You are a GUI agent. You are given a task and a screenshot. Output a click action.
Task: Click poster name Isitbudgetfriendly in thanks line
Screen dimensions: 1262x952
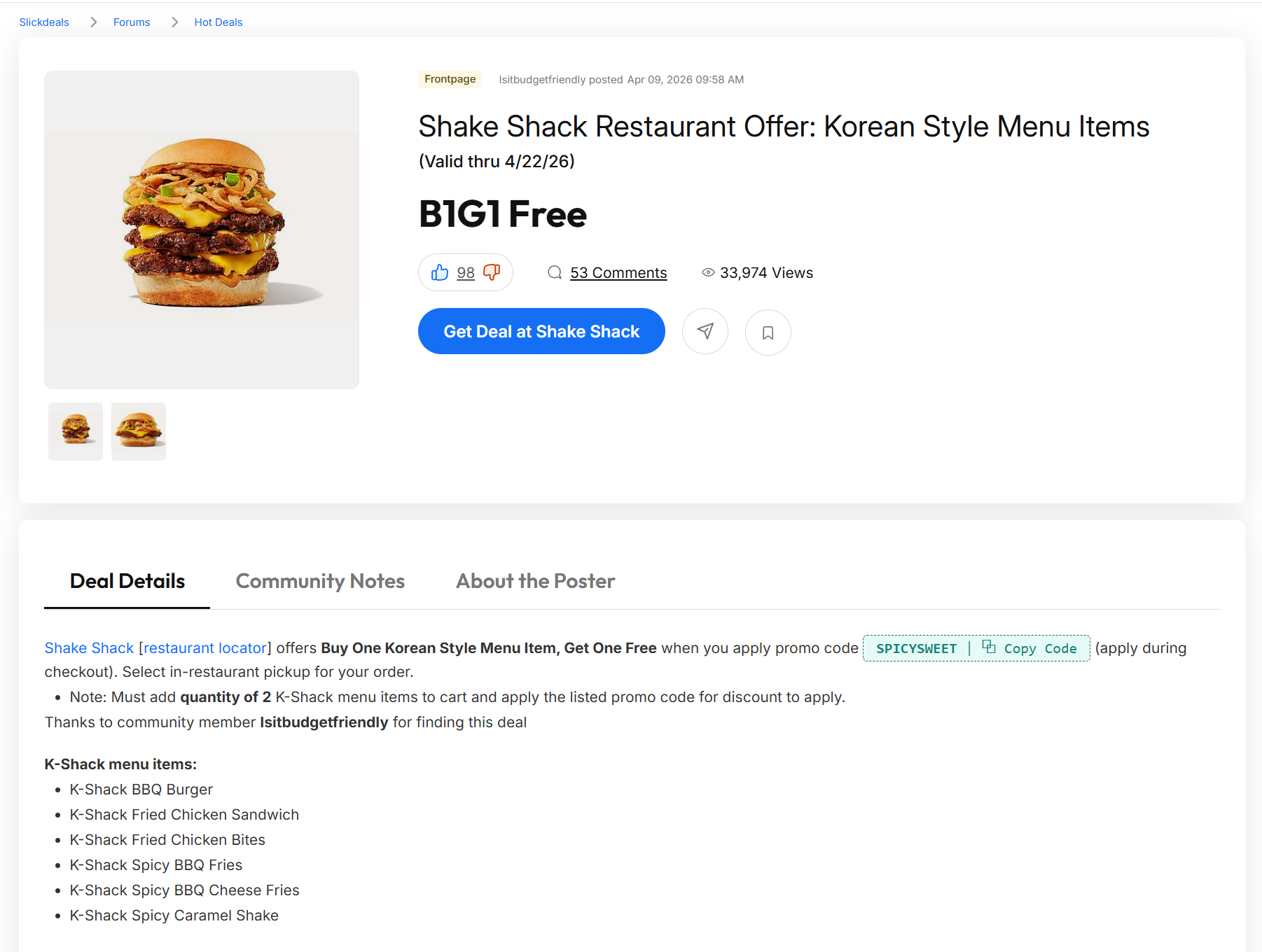tap(324, 722)
